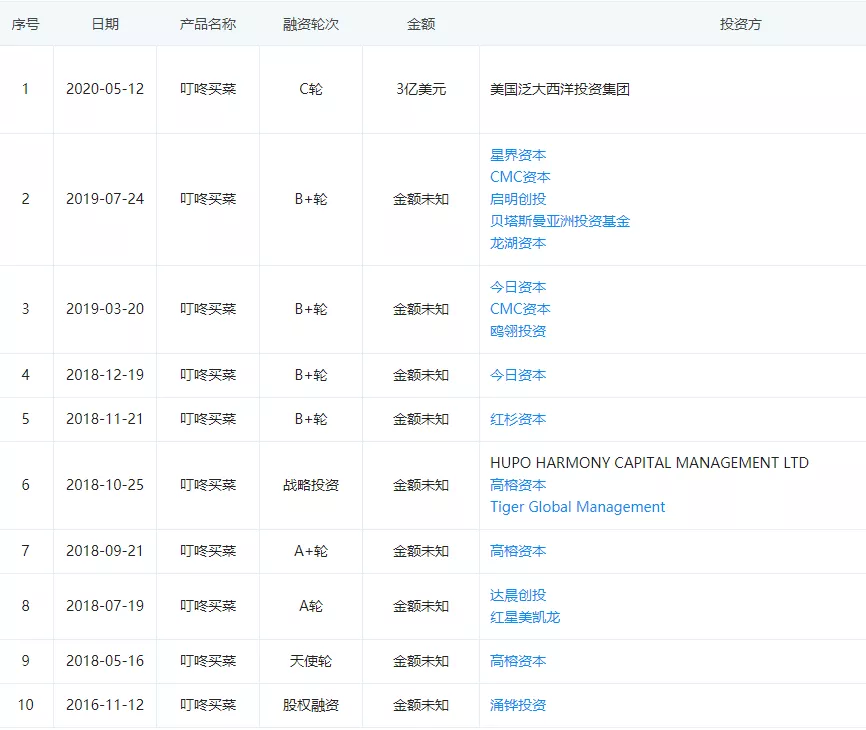
Task: Click the A+轮 round cell
Action: [310, 551]
